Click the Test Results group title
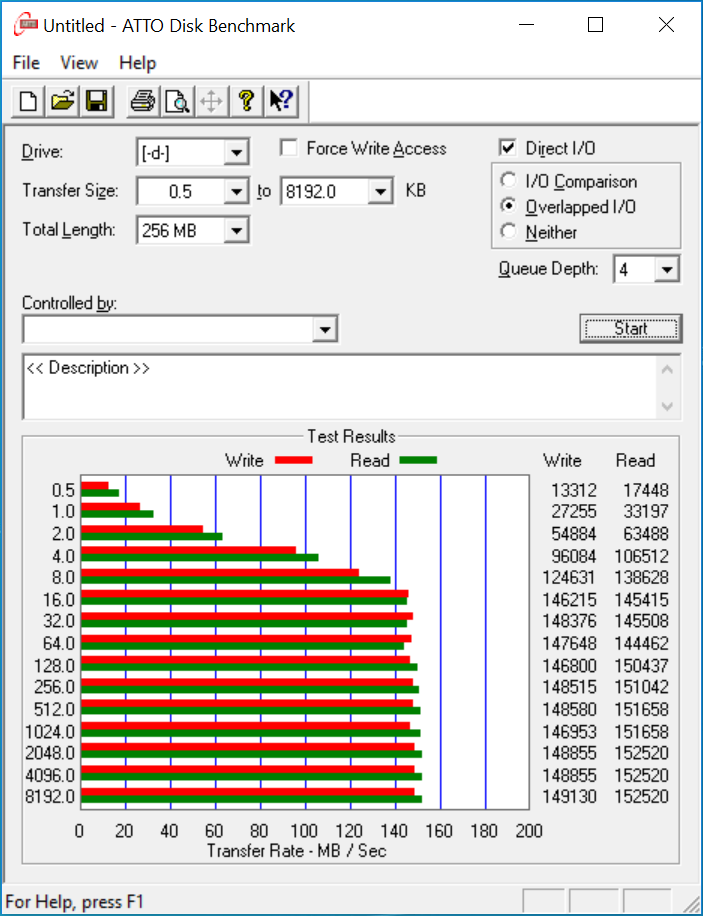The height and width of the screenshot is (916, 703). [351, 436]
